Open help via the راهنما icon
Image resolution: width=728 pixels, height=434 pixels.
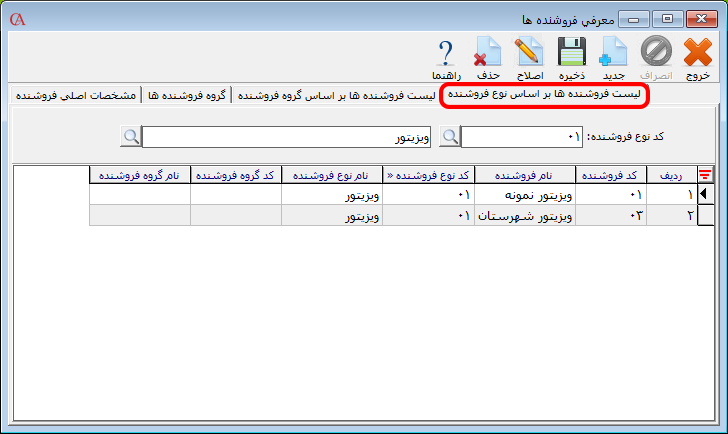point(446,58)
